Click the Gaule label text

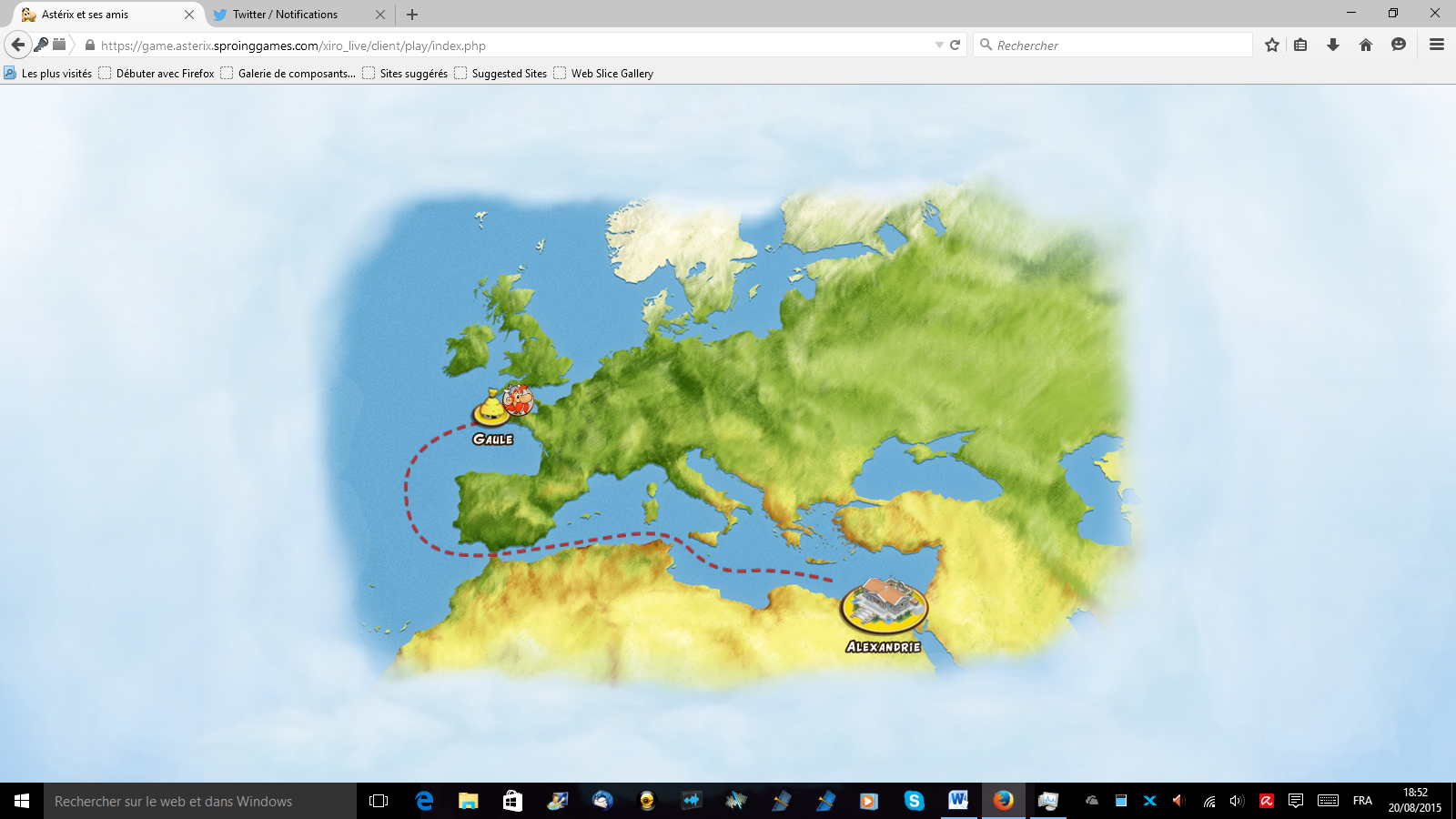point(493,440)
